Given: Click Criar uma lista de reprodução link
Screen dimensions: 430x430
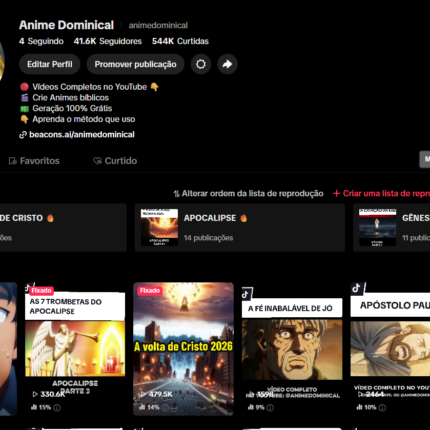Looking at the screenshot, I should pyautogui.click(x=382, y=193).
